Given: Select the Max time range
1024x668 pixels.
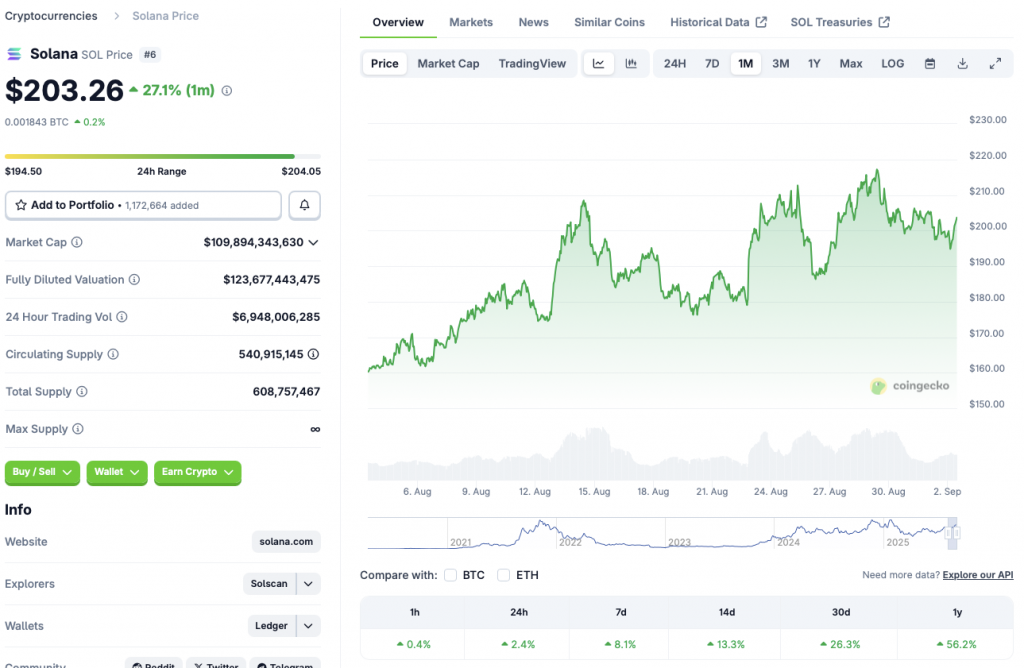Looking at the screenshot, I should (x=851, y=63).
